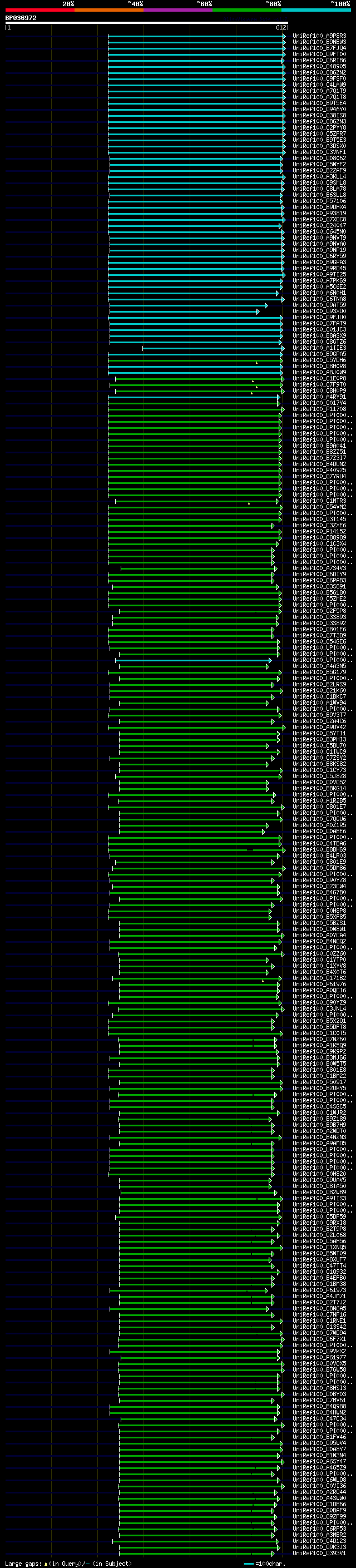Select the UniRef100_P93819 label
The height and width of the screenshot is (1568, 356).
pos(319,213)
